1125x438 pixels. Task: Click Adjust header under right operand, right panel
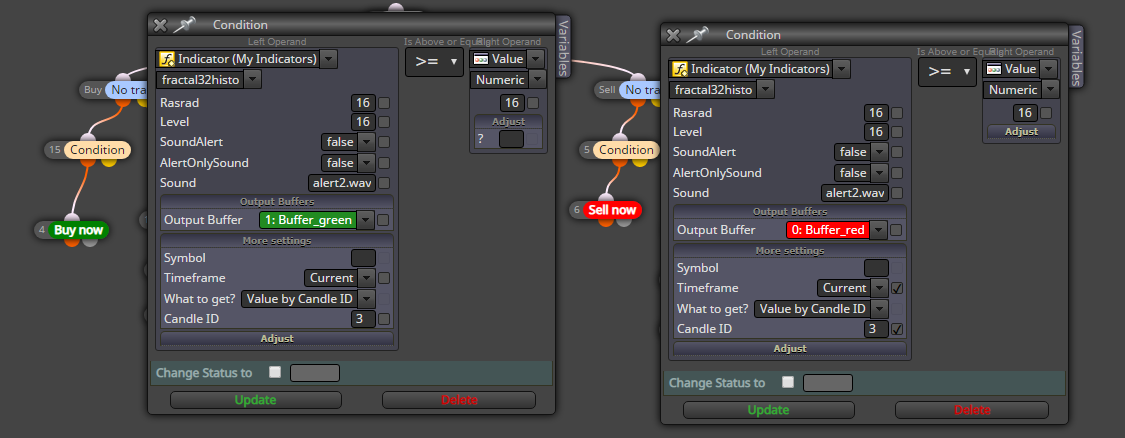point(1021,131)
